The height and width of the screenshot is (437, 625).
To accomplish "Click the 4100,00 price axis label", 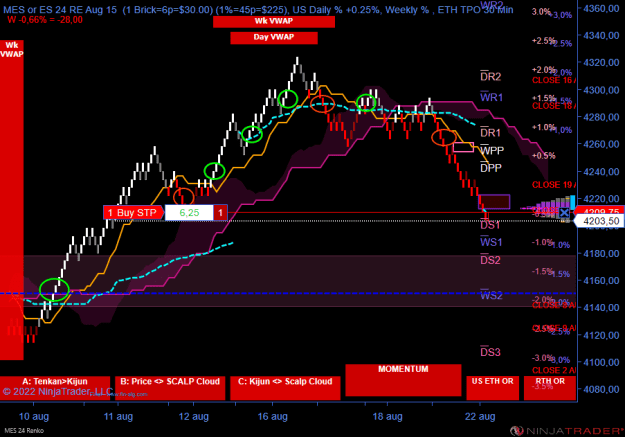I will click(601, 362).
